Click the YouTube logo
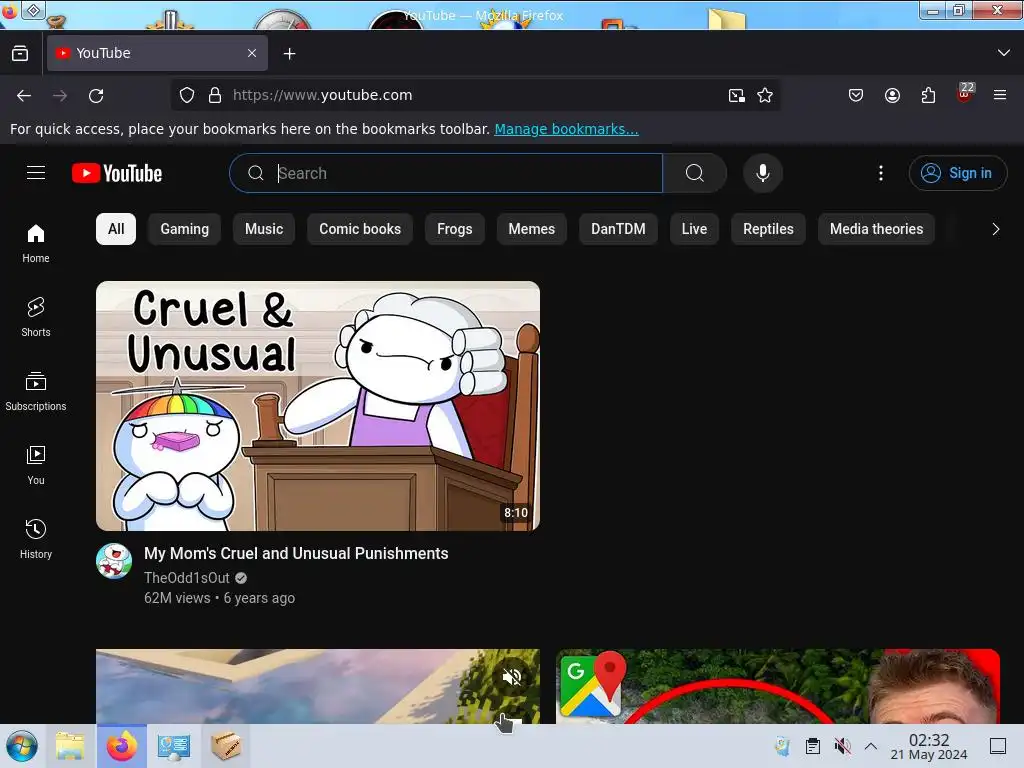1024x768 pixels. pyautogui.click(x=117, y=173)
